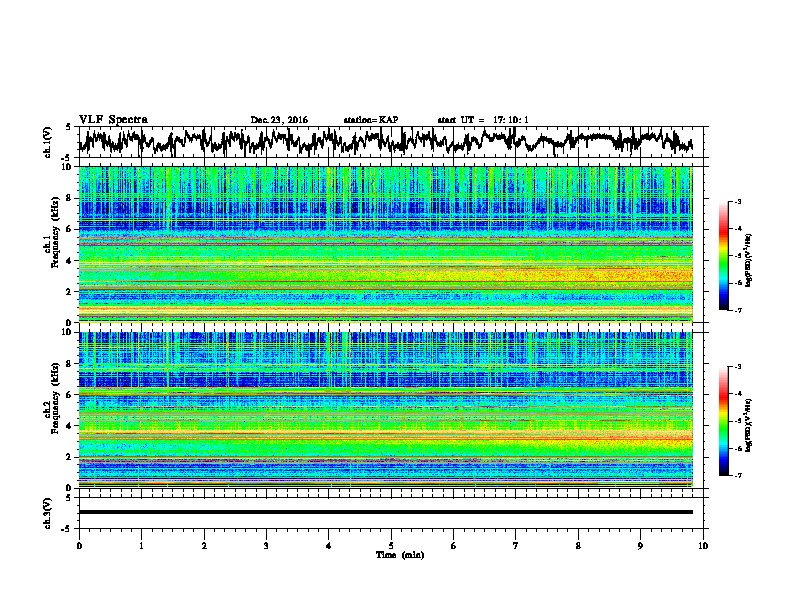
Task: Click time axis tick label "1"
Action: coord(141,545)
